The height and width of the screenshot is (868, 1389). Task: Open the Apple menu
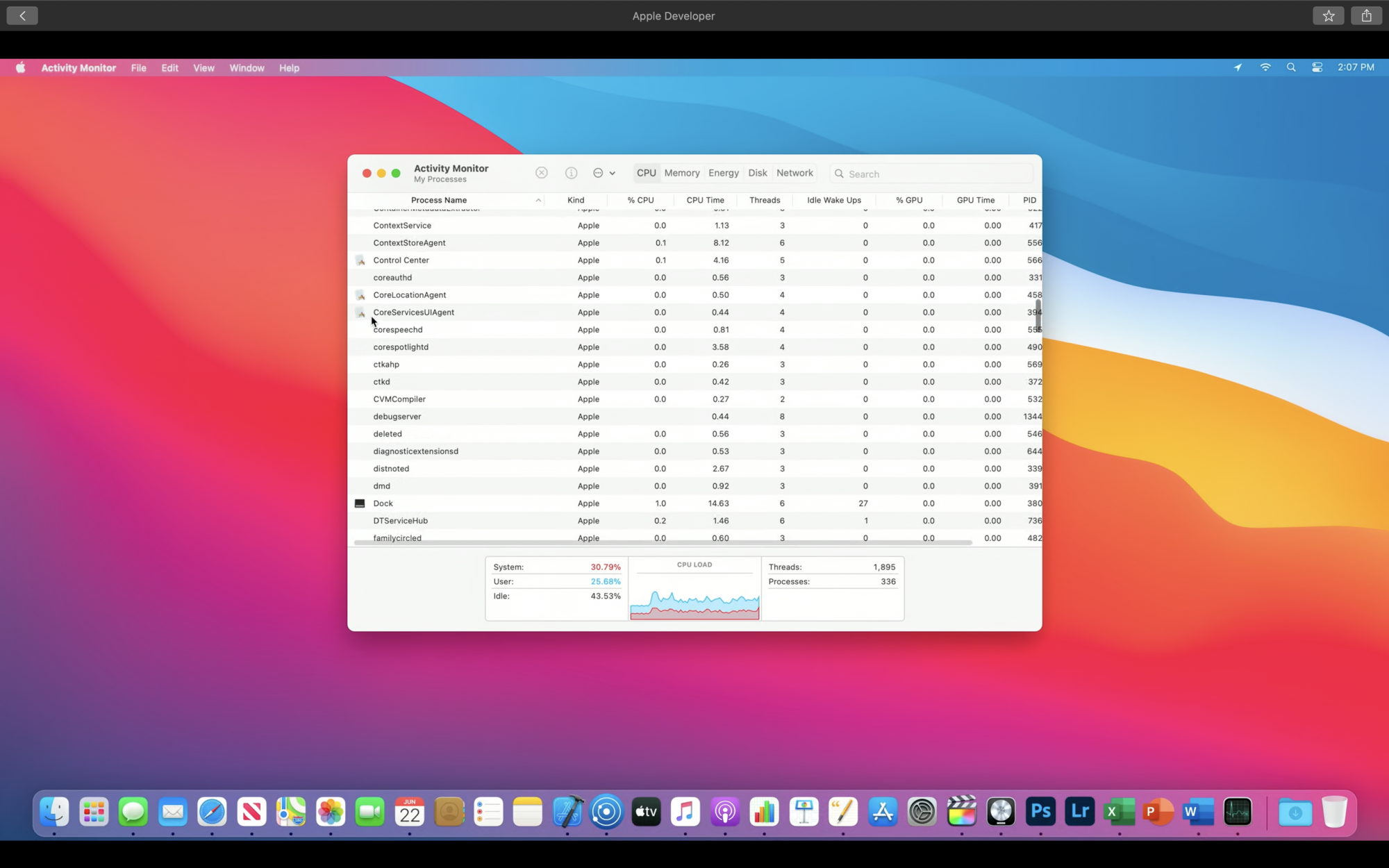(x=21, y=67)
